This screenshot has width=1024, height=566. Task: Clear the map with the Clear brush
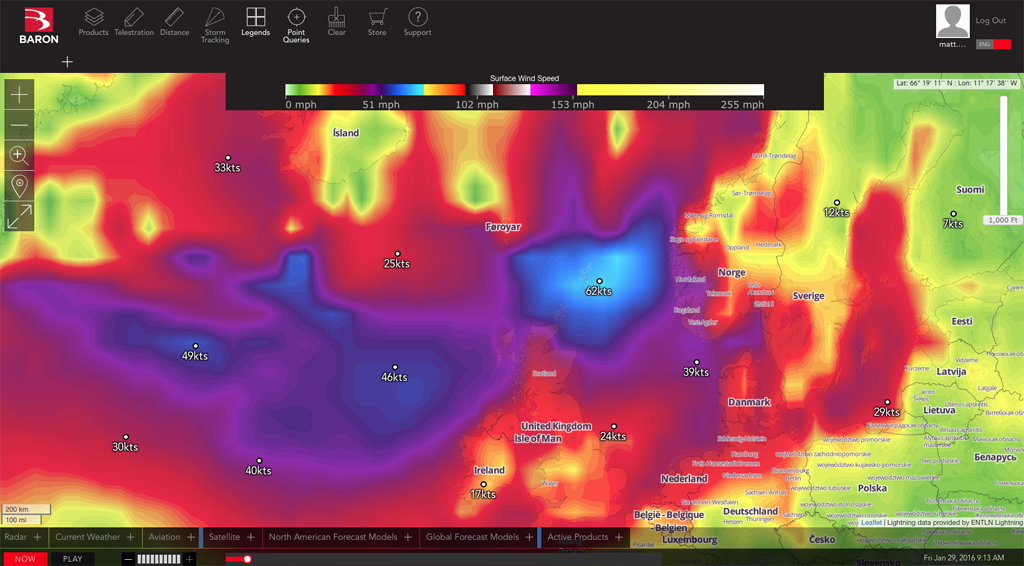pyautogui.click(x=336, y=22)
